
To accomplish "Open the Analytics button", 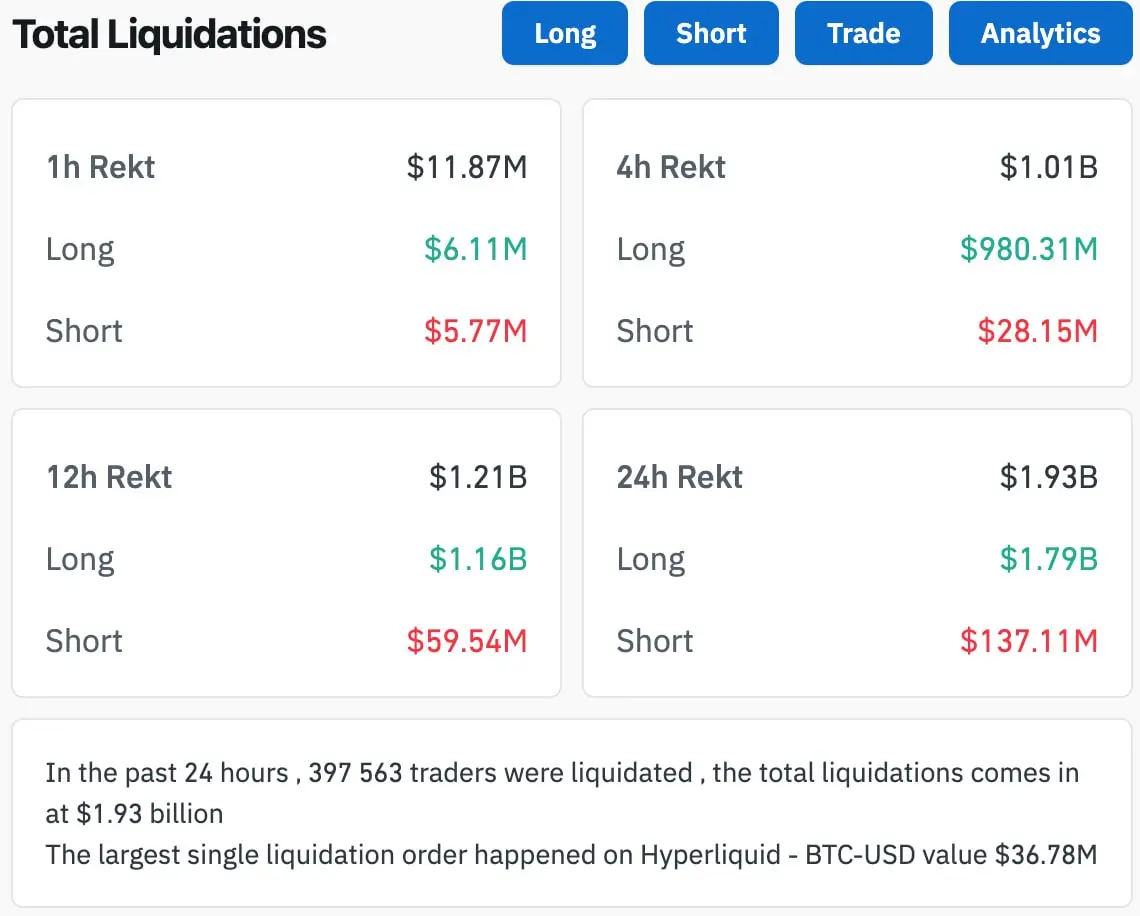I will (1040, 33).
